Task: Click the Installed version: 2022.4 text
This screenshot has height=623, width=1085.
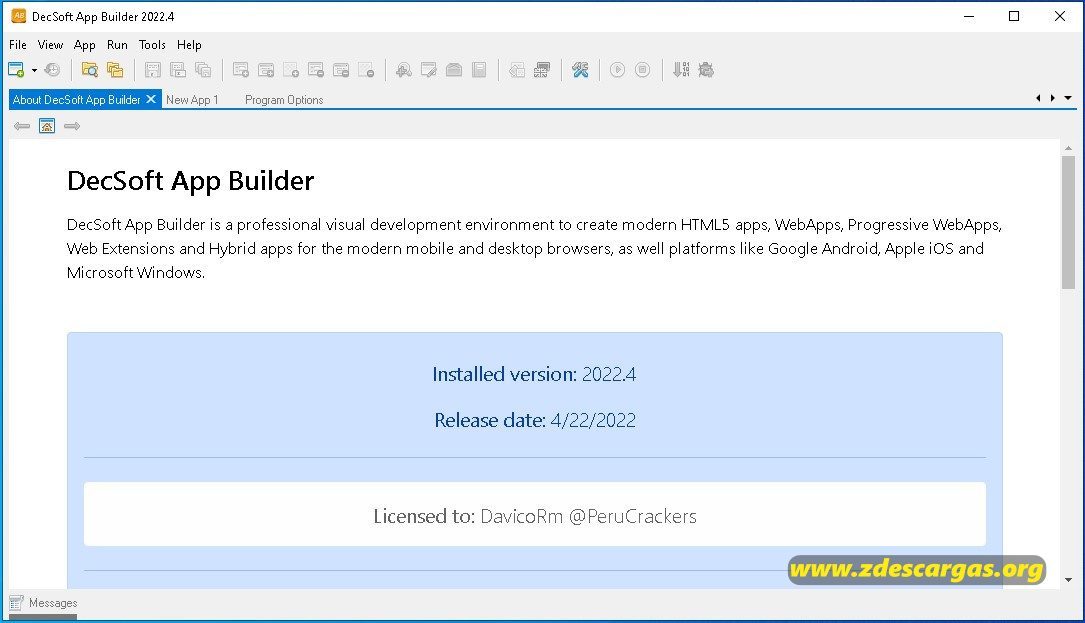Action: coord(534,374)
